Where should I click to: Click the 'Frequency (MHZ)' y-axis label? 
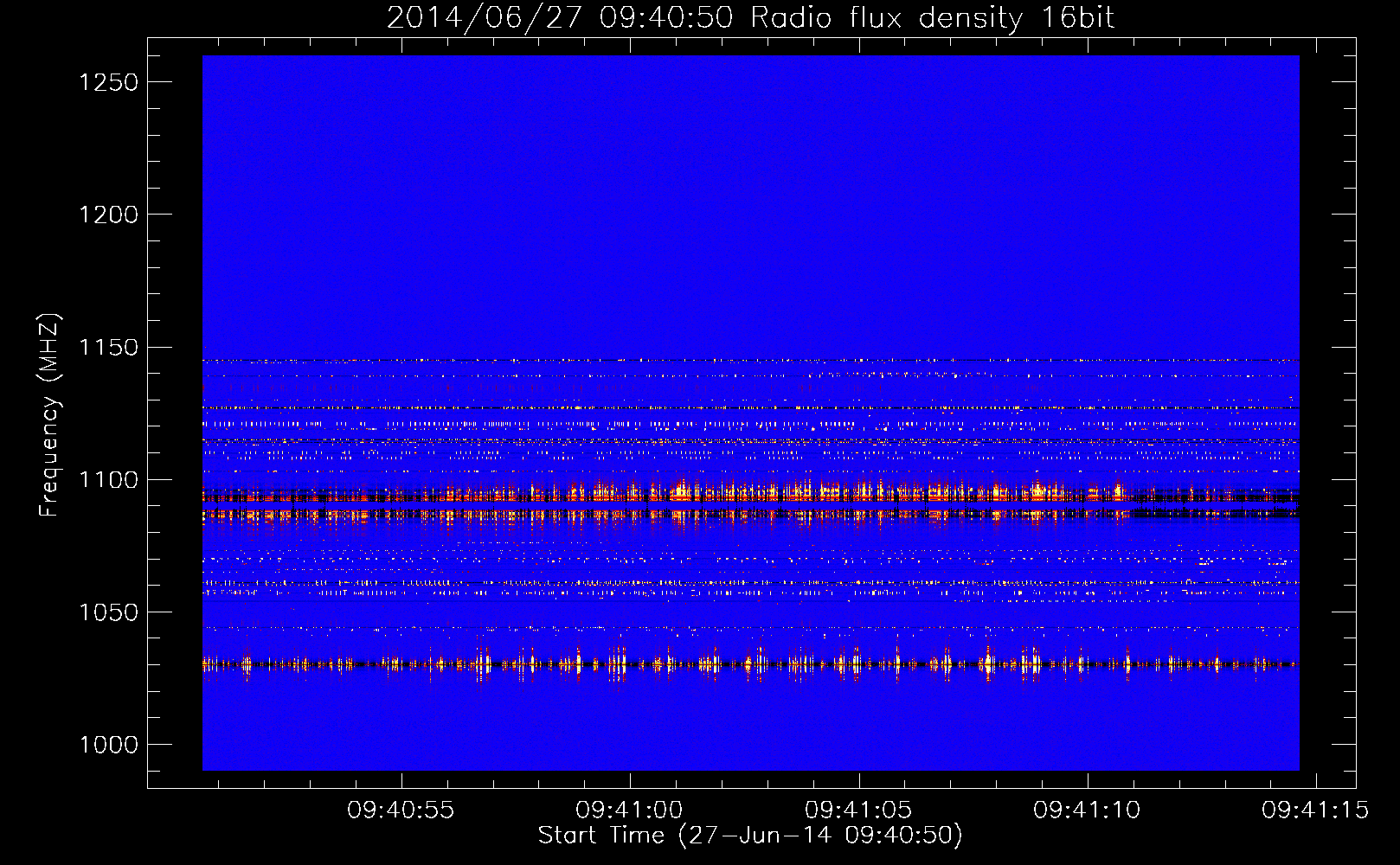[50, 415]
